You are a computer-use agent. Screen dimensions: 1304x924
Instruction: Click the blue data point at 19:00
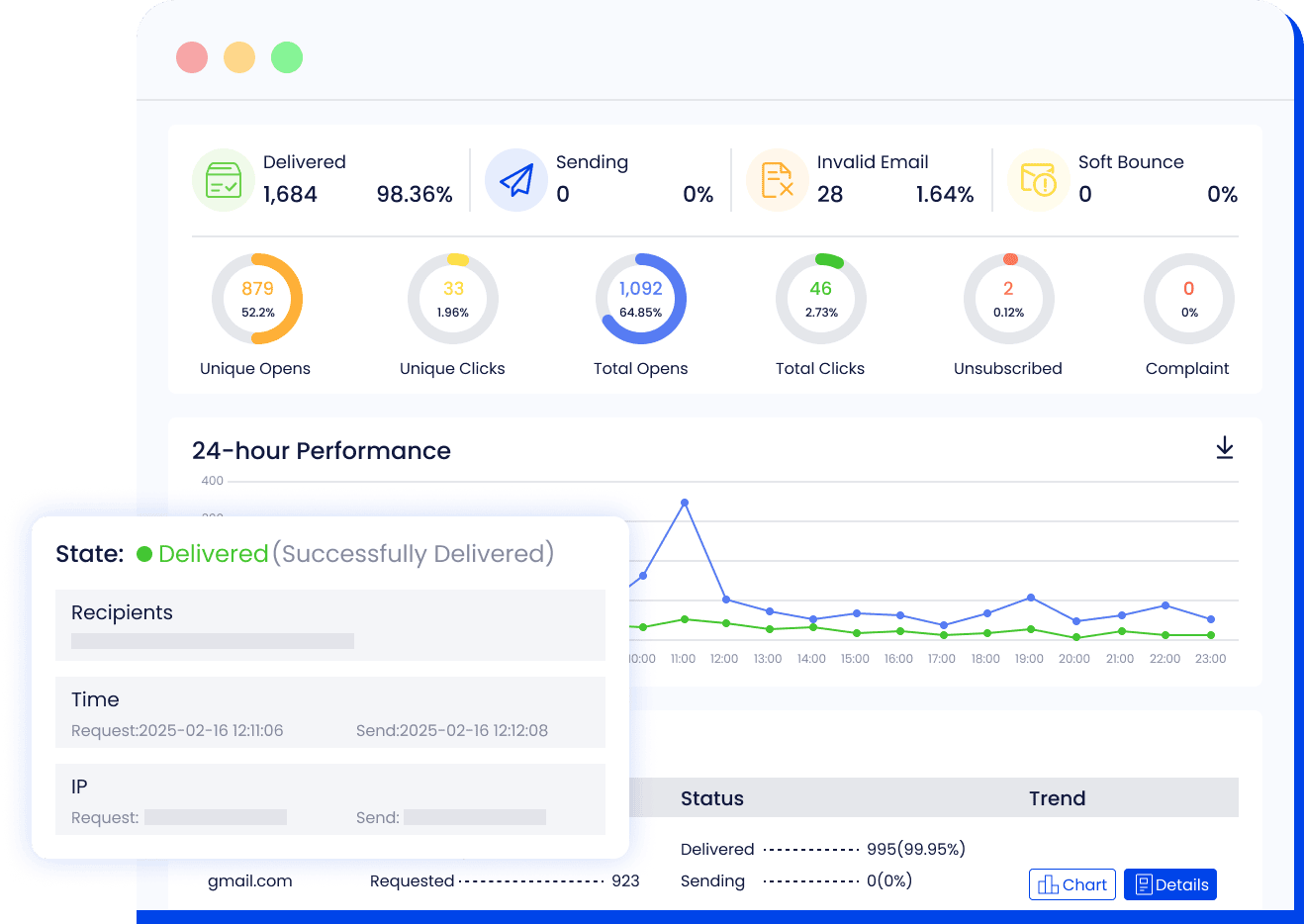pyautogui.click(x=1031, y=598)
